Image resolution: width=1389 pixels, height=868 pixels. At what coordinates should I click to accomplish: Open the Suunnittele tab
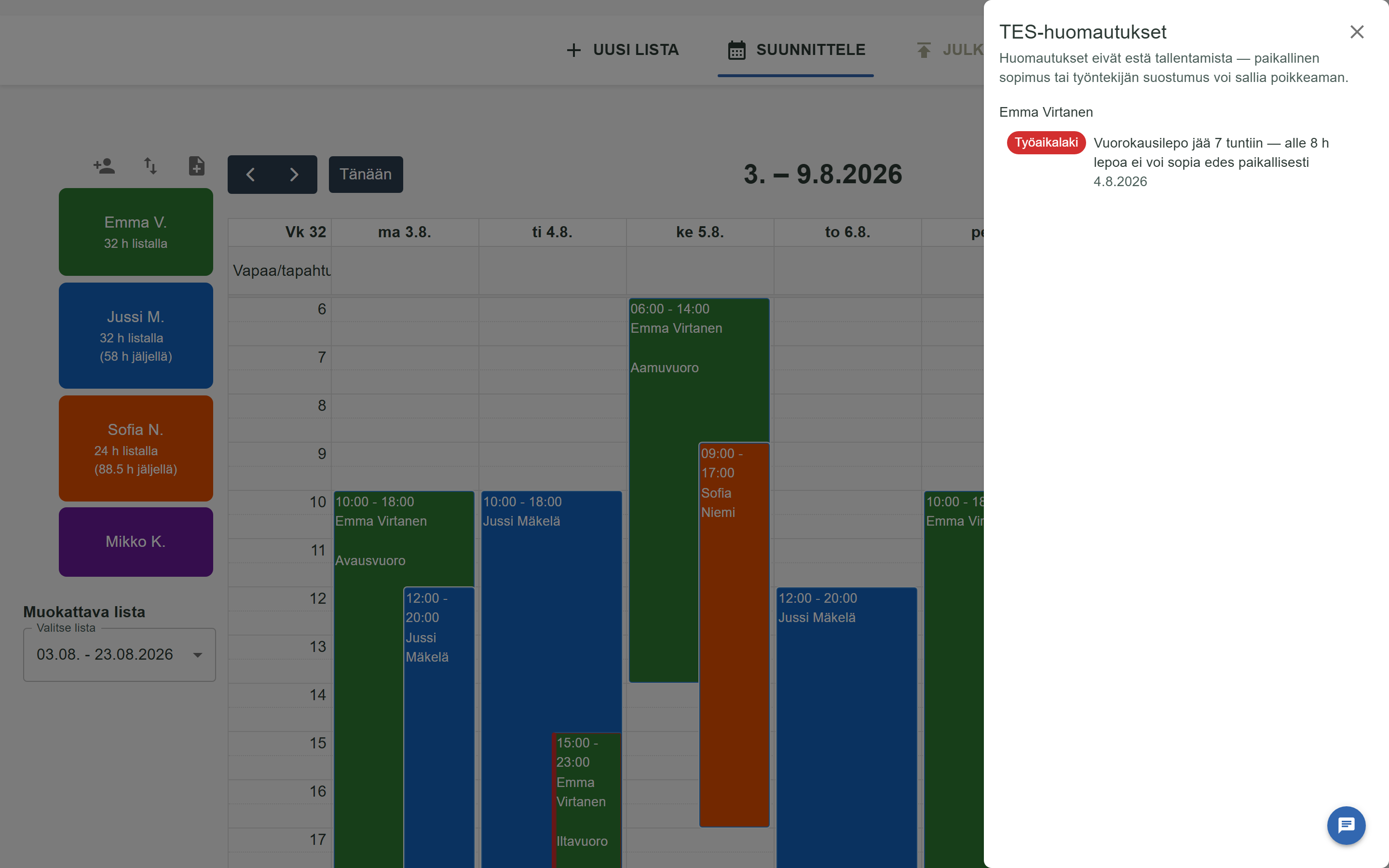[x=795, y=50]
